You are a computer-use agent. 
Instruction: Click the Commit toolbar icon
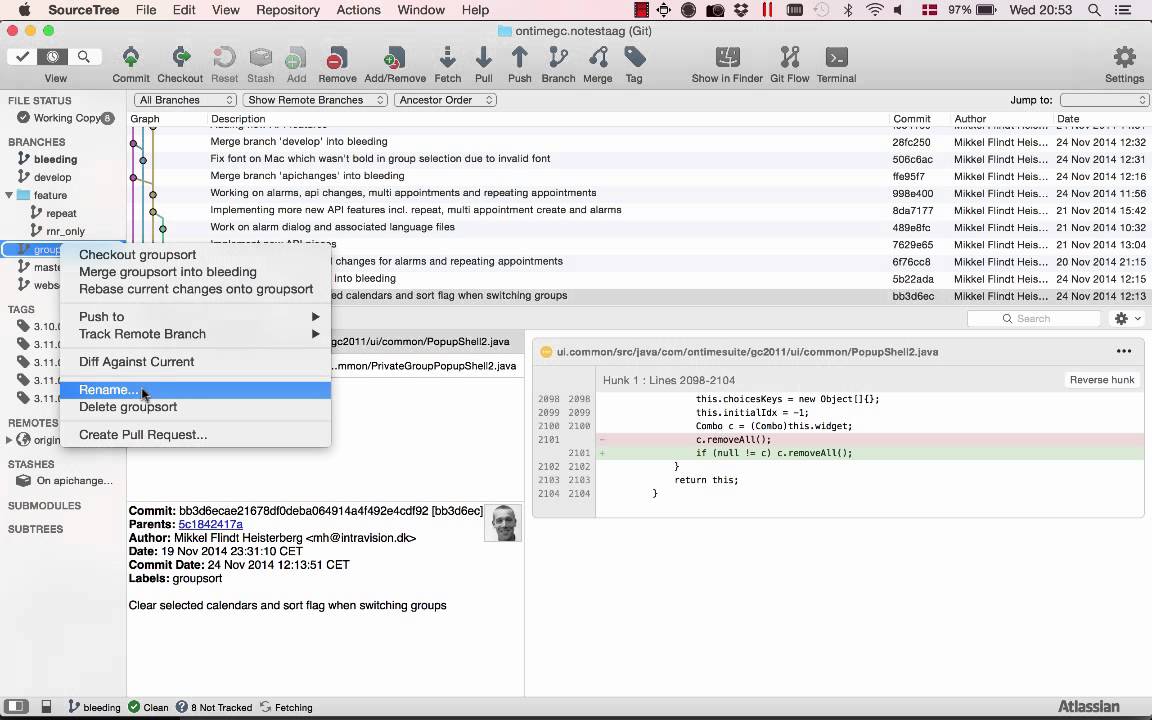(131, 57)
